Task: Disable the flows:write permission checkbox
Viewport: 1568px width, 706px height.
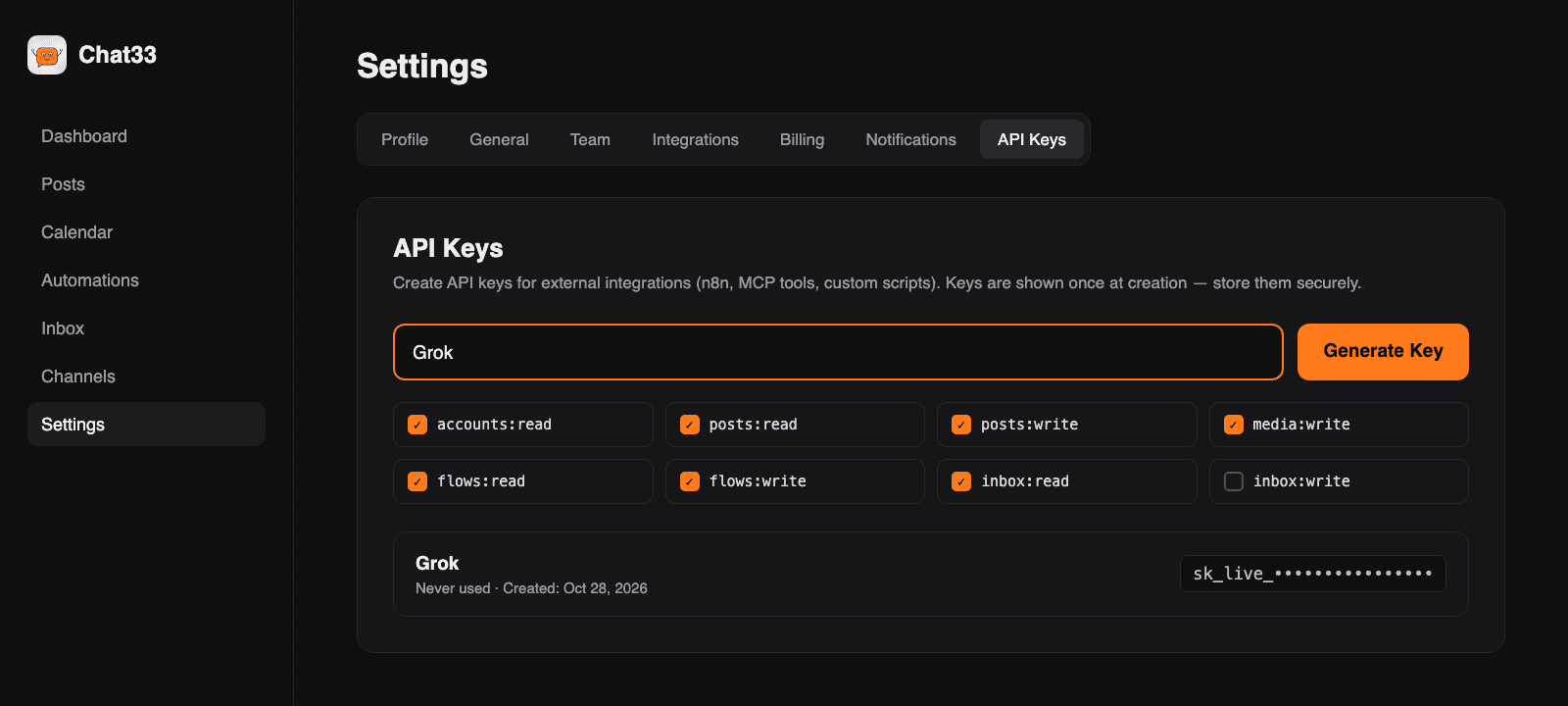Action: [x=690, y=481]
